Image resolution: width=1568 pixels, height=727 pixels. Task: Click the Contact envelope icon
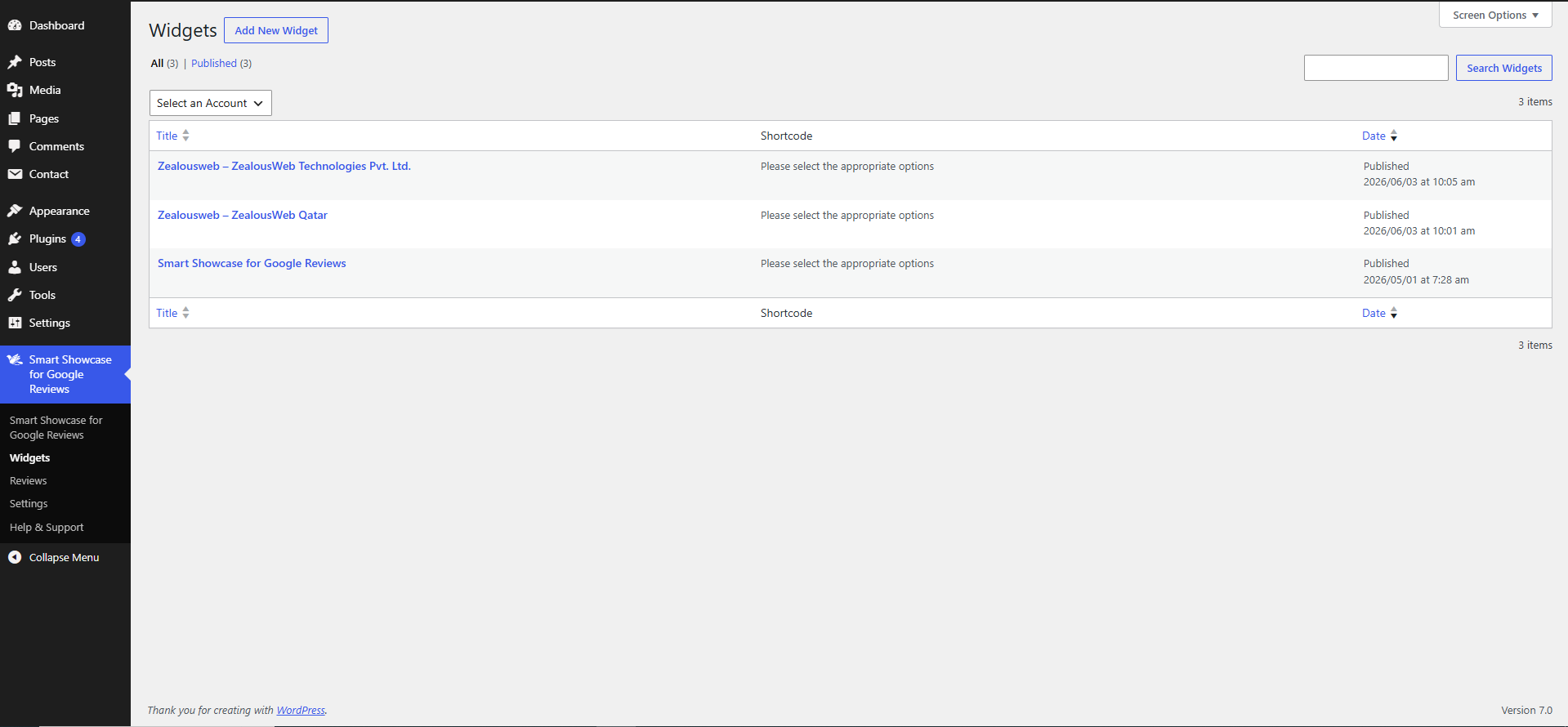(x=15, y=174)
